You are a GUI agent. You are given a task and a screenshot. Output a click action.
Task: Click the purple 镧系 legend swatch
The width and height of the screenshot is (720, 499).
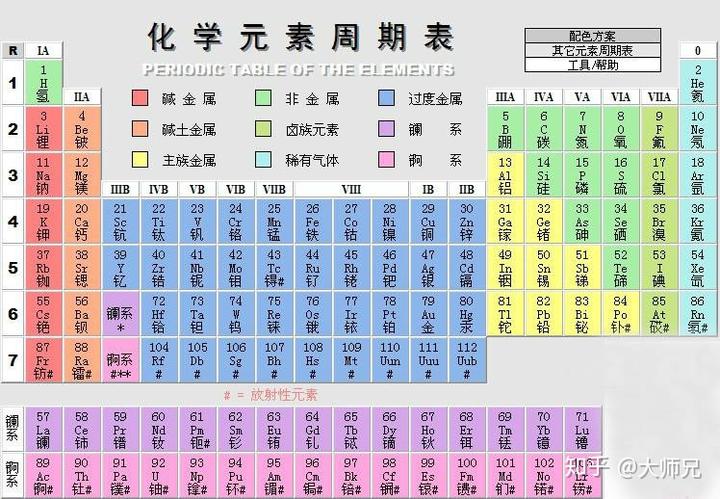click(x=386, y=129)
